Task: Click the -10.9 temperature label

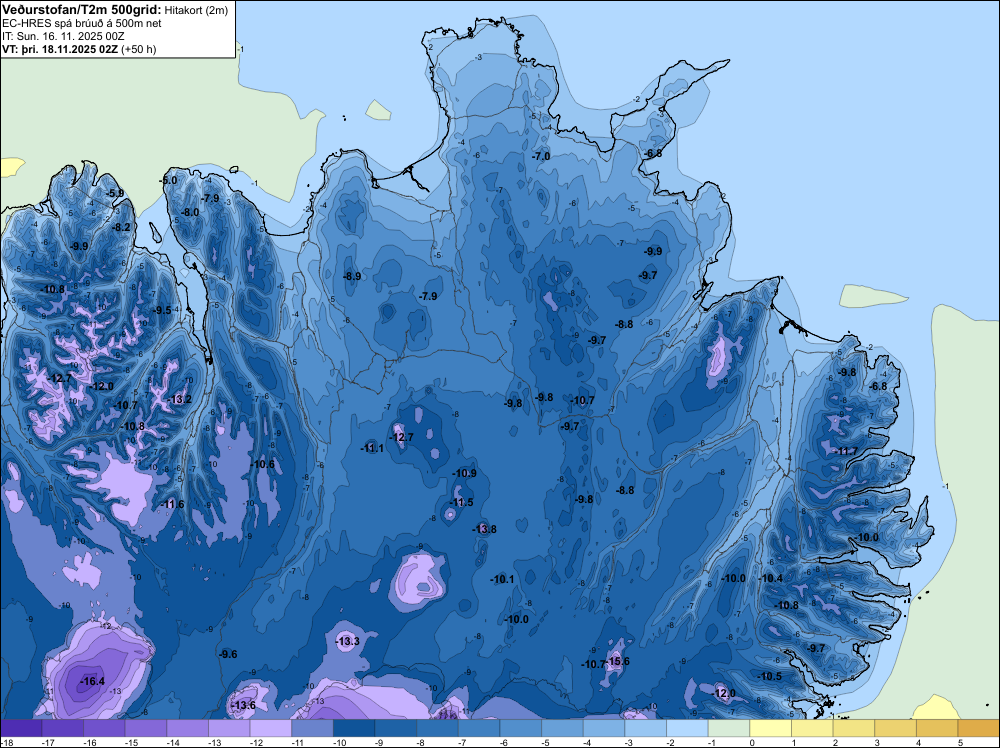Action: tap(464, 474)
